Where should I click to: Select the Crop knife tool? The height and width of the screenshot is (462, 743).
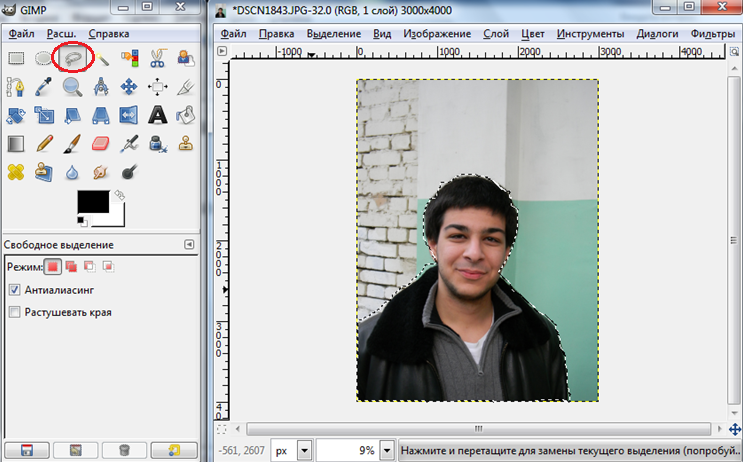[x=186, y=87]
